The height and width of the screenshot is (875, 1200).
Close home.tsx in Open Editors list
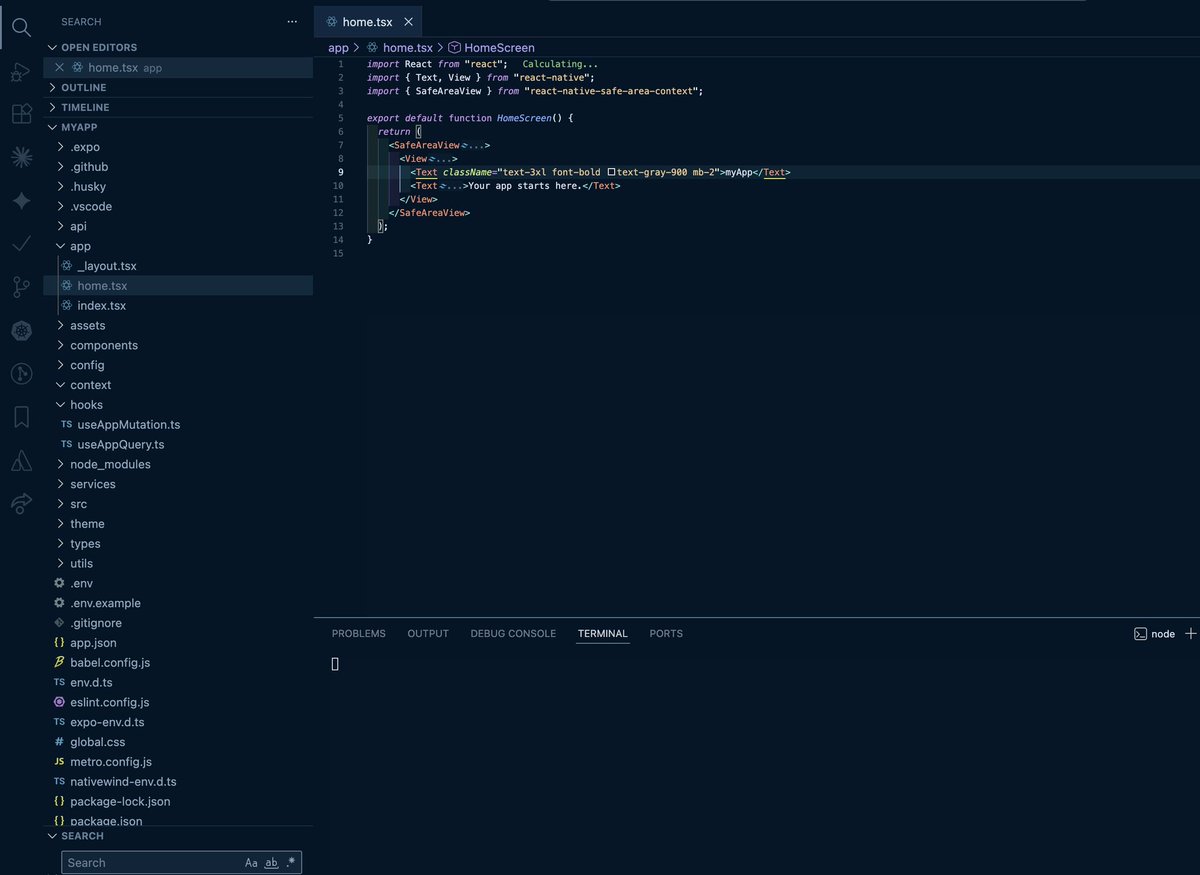point(59,68)
